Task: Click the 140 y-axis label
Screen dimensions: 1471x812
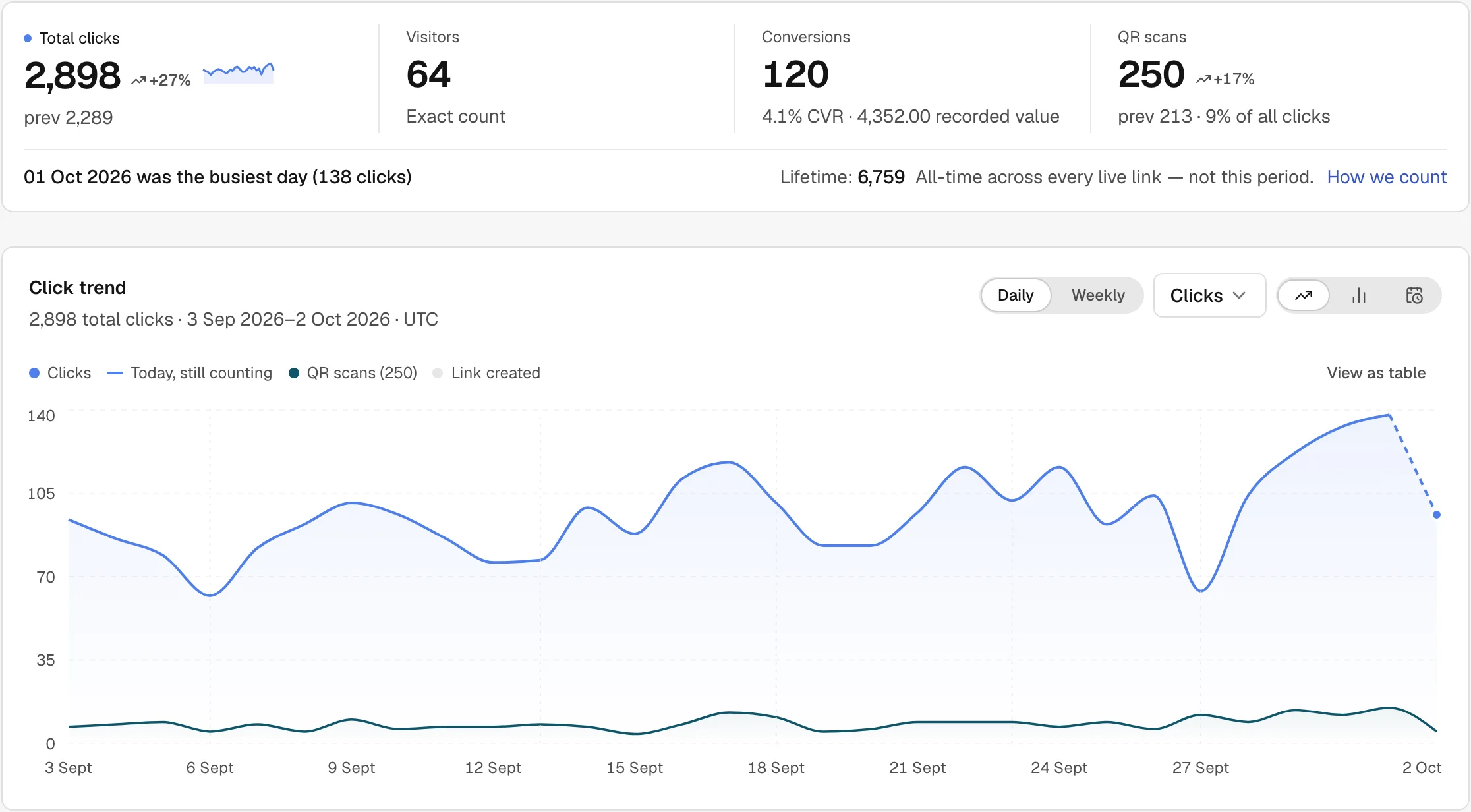Action: tap(41, 416)
